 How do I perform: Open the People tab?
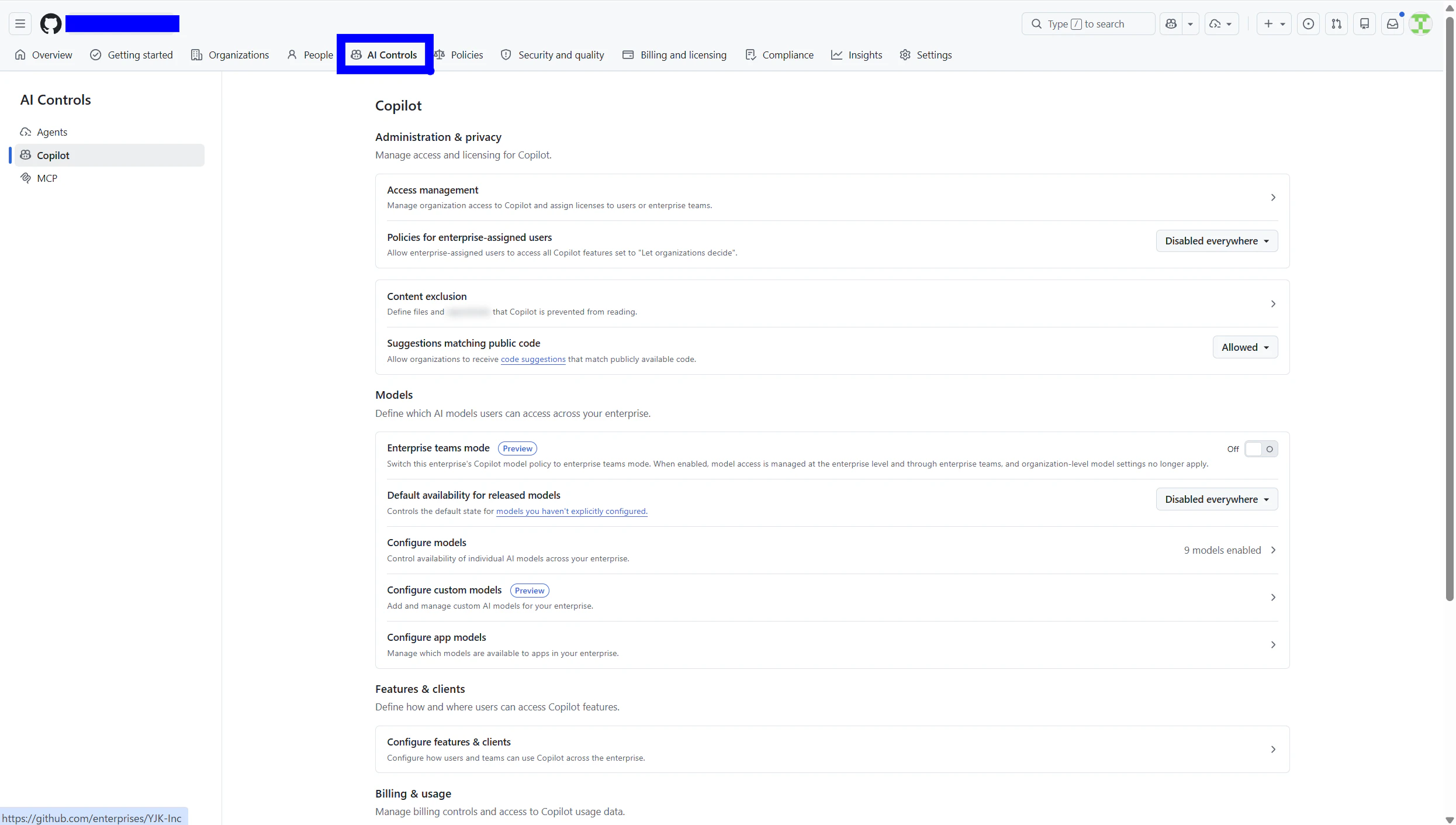click(310, 55)
